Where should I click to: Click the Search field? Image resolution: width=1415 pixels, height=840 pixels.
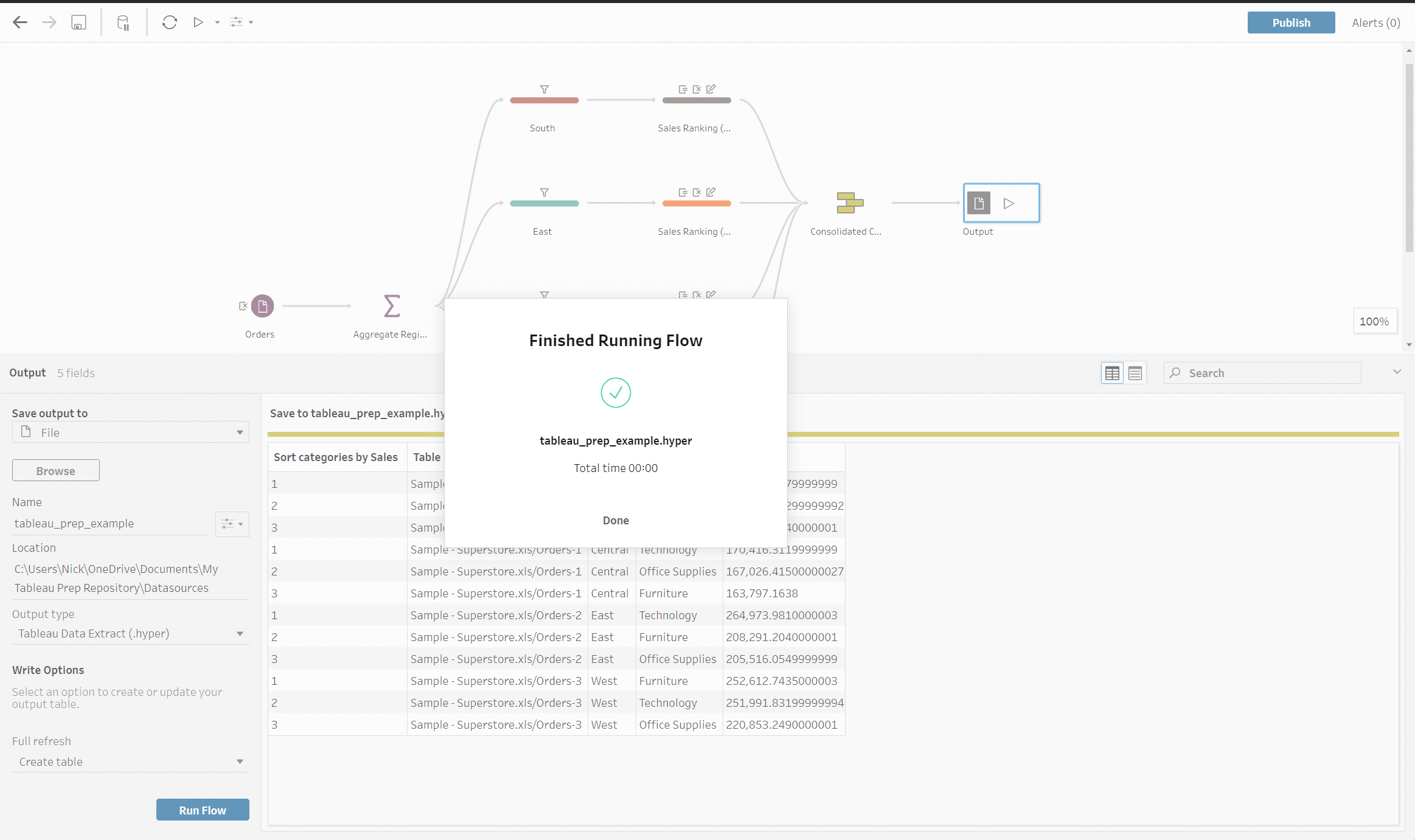(1262, 373)
